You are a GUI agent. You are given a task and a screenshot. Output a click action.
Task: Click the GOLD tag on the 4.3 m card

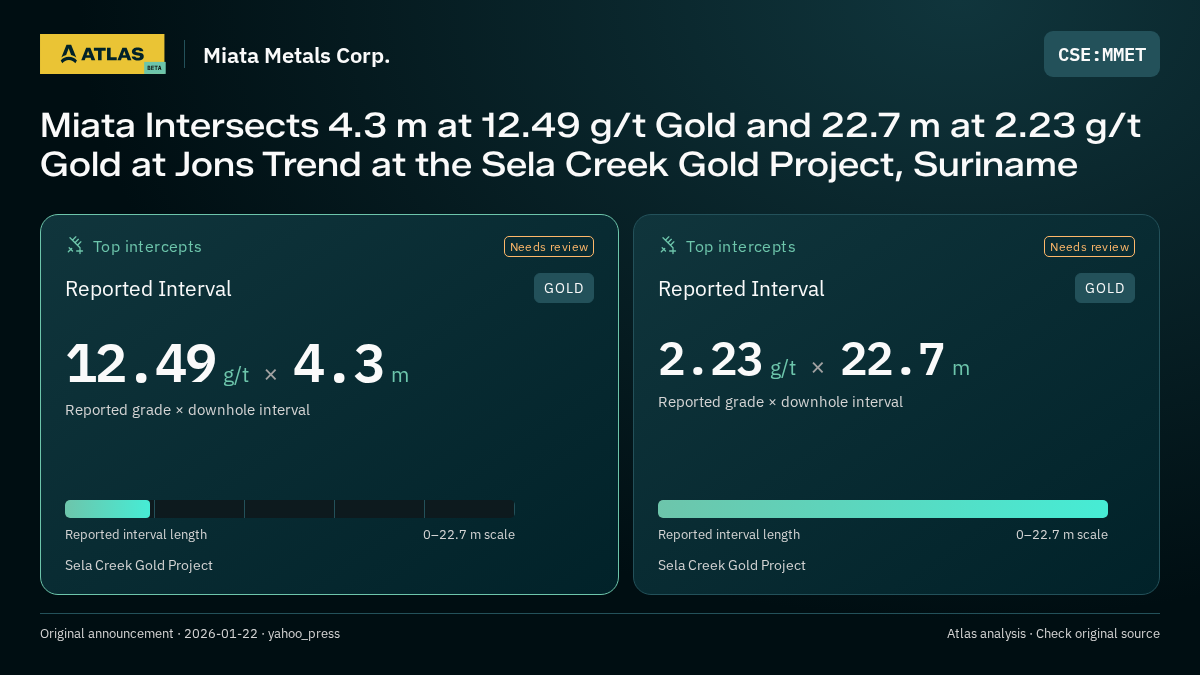[564, 288]
